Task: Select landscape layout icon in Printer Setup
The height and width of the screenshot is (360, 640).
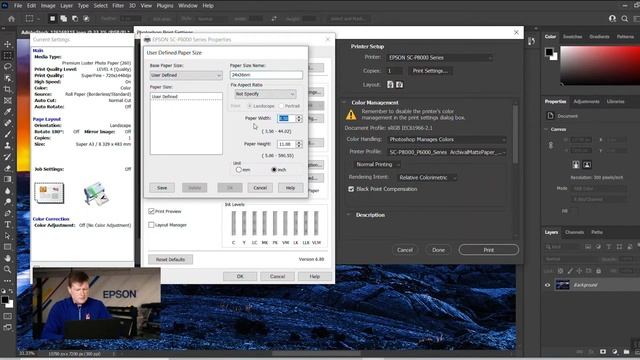Action: coord(400,84)
